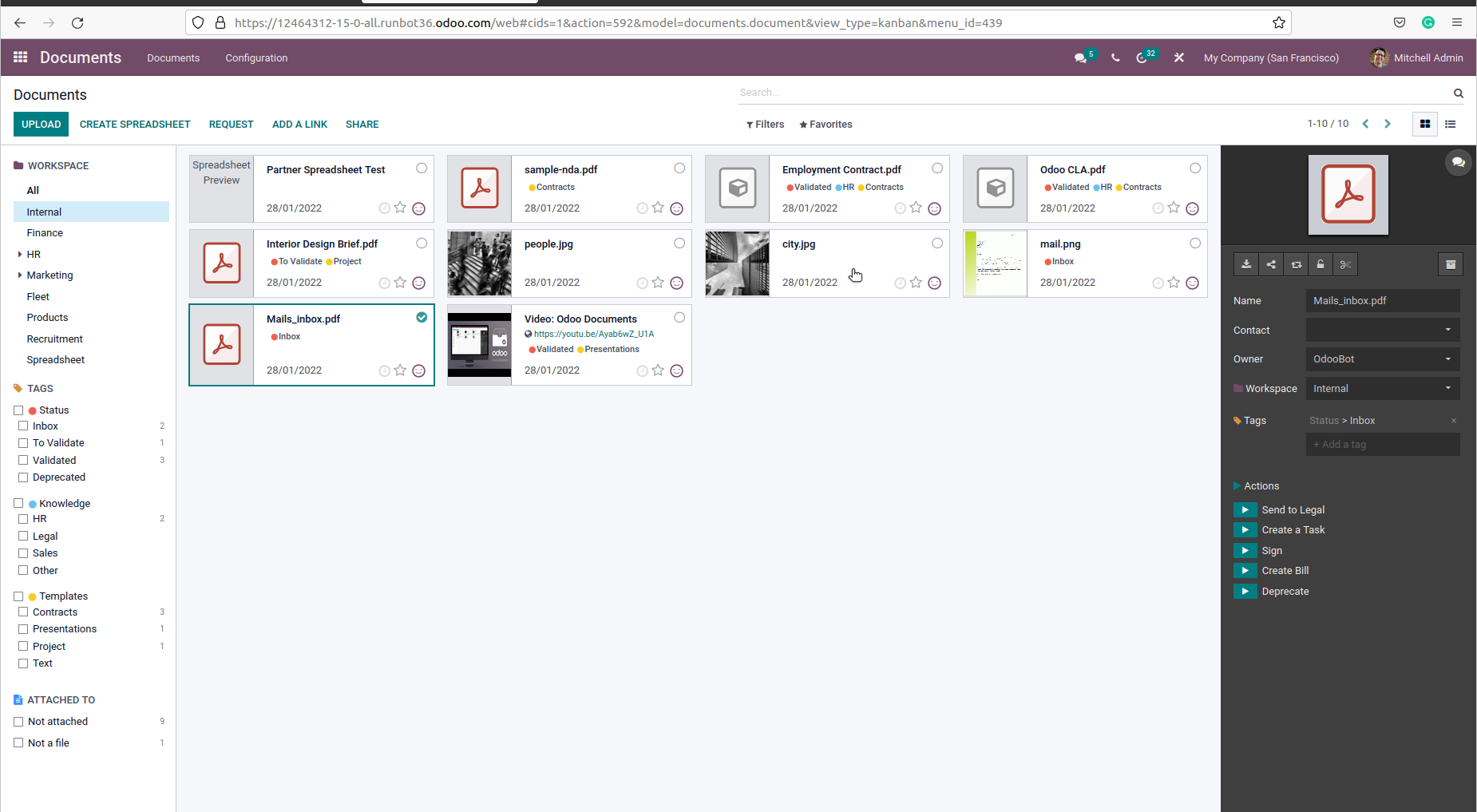Star Mails_inbox.pdf as favorite
This screenshot has width=1477, height=812.
coord(400,370)
